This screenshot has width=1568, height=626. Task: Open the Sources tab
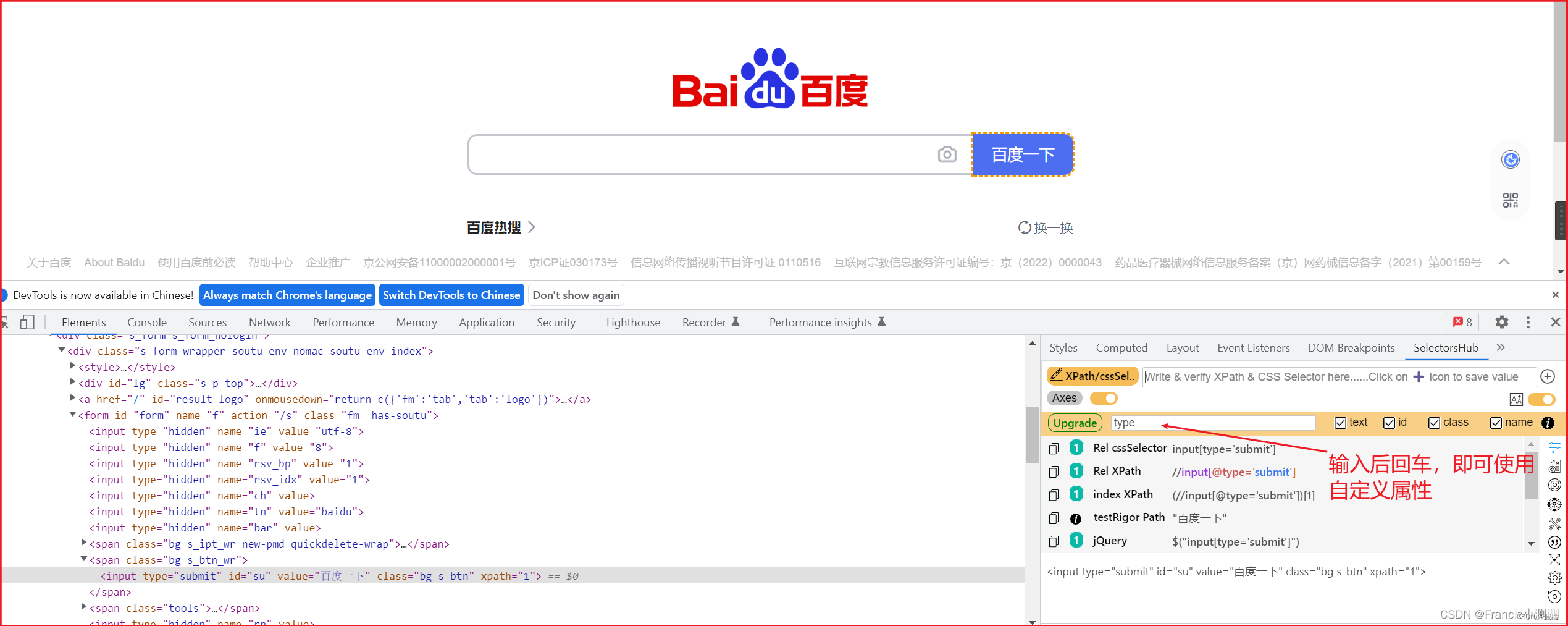click(208, 323)
